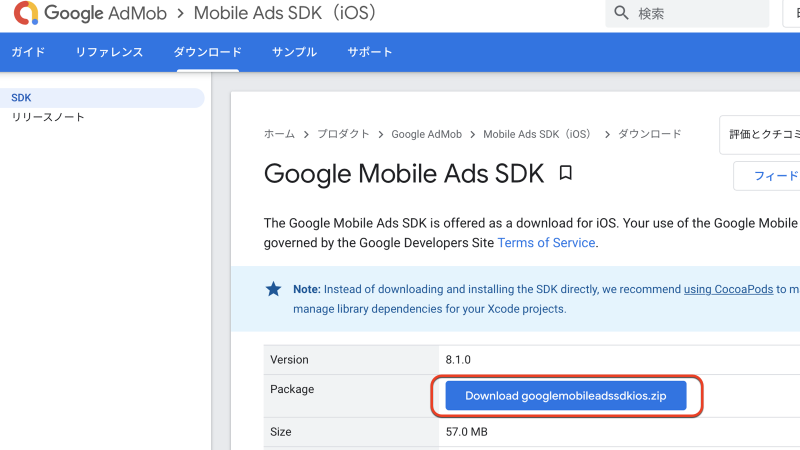Select SDK in the sidebar
This screenshot has width=800, height=450.
click(x=102, y=97)
